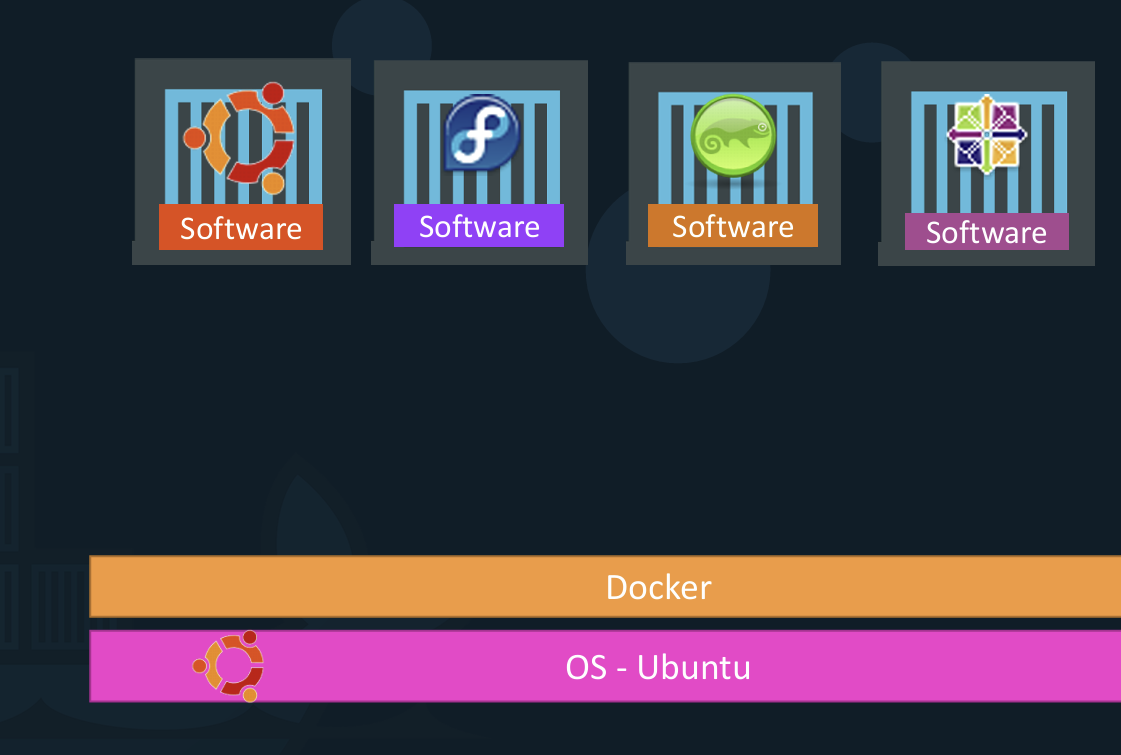The height and width of the screenshot is (755, 1121).
Task: Click the CentOS logo in the fourth container
Action: click(x=987, y=134)
